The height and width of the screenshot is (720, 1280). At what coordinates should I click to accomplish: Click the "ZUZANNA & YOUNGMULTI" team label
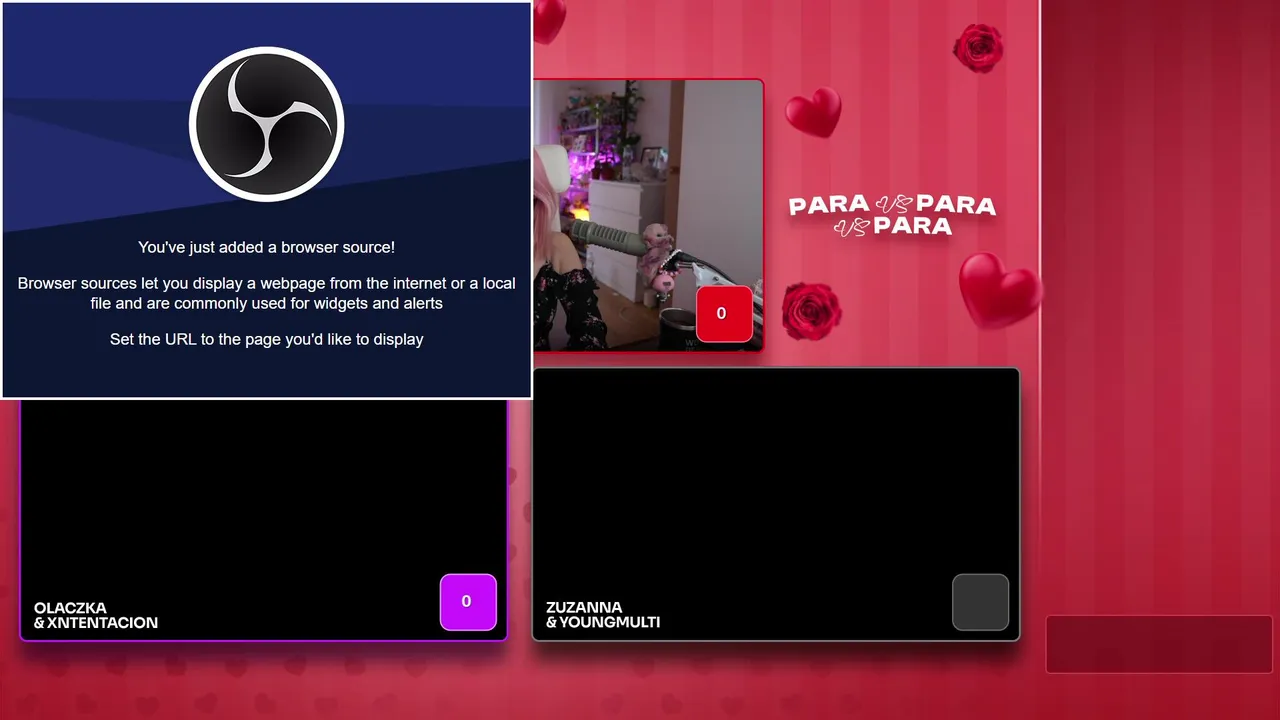(603, 615)
